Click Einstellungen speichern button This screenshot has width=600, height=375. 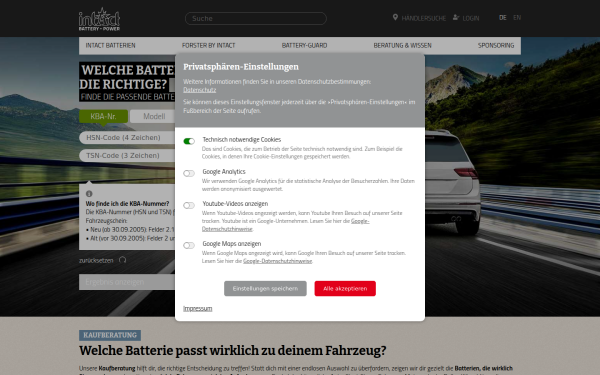[x=265, y=289]
